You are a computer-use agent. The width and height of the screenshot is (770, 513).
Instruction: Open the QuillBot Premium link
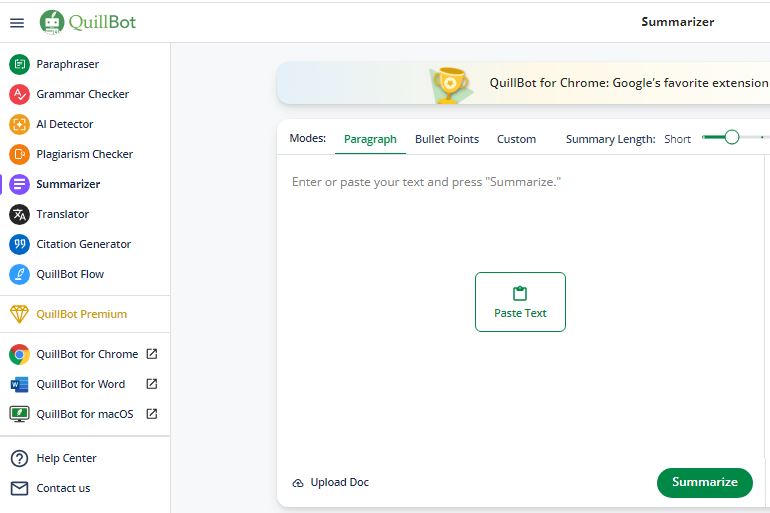tap(82, 314)
